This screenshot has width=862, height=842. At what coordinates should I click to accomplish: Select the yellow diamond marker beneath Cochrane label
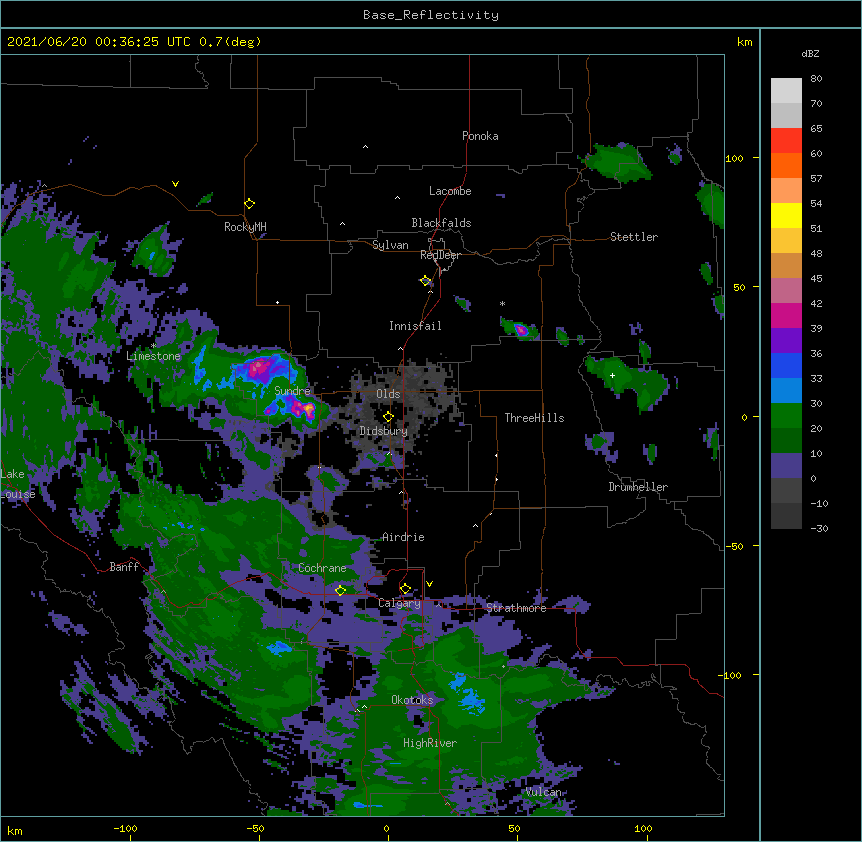click(x=341, y=591)
